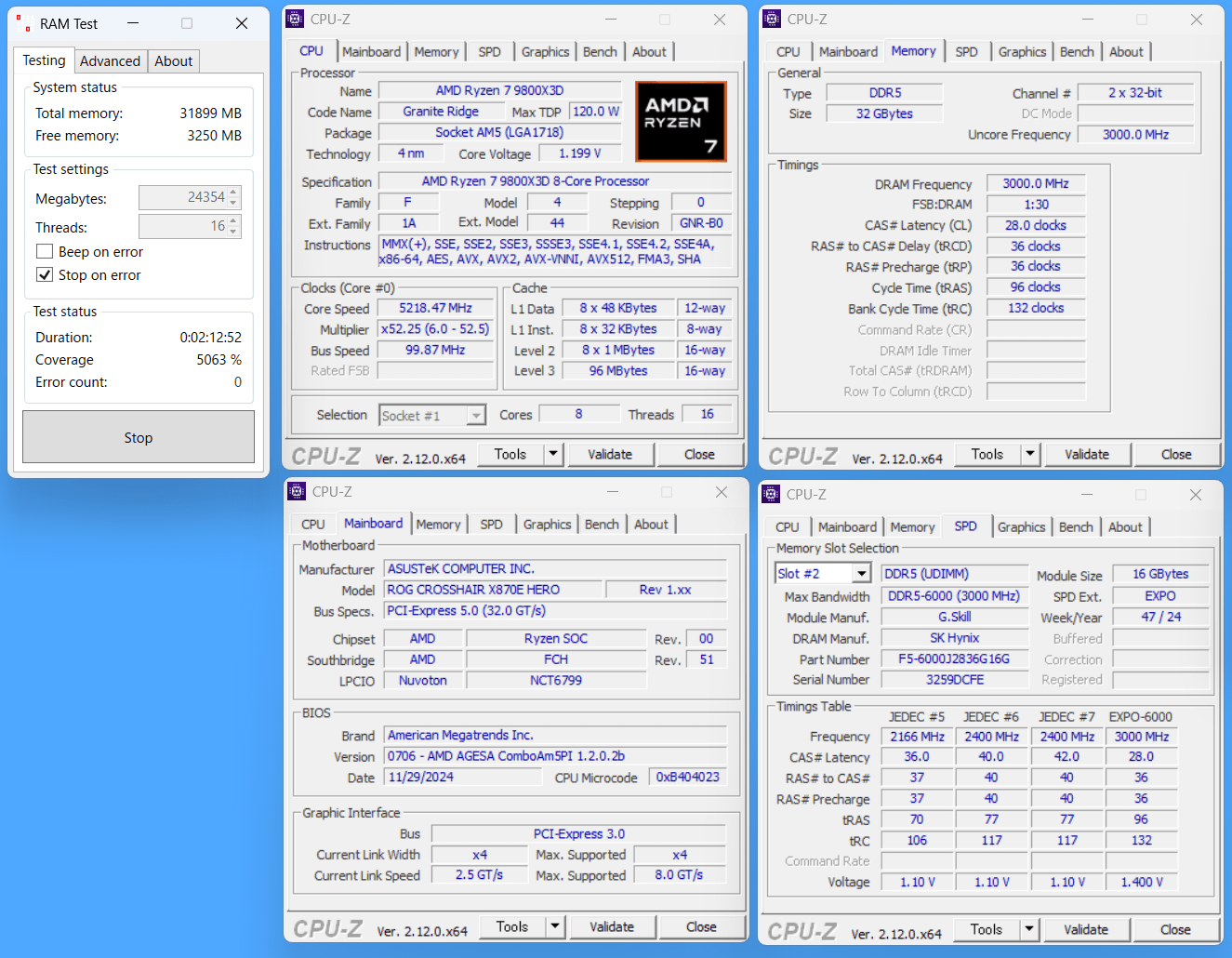
Task: Click the BIOS version 0706 AGESA field
Action: 555,756
